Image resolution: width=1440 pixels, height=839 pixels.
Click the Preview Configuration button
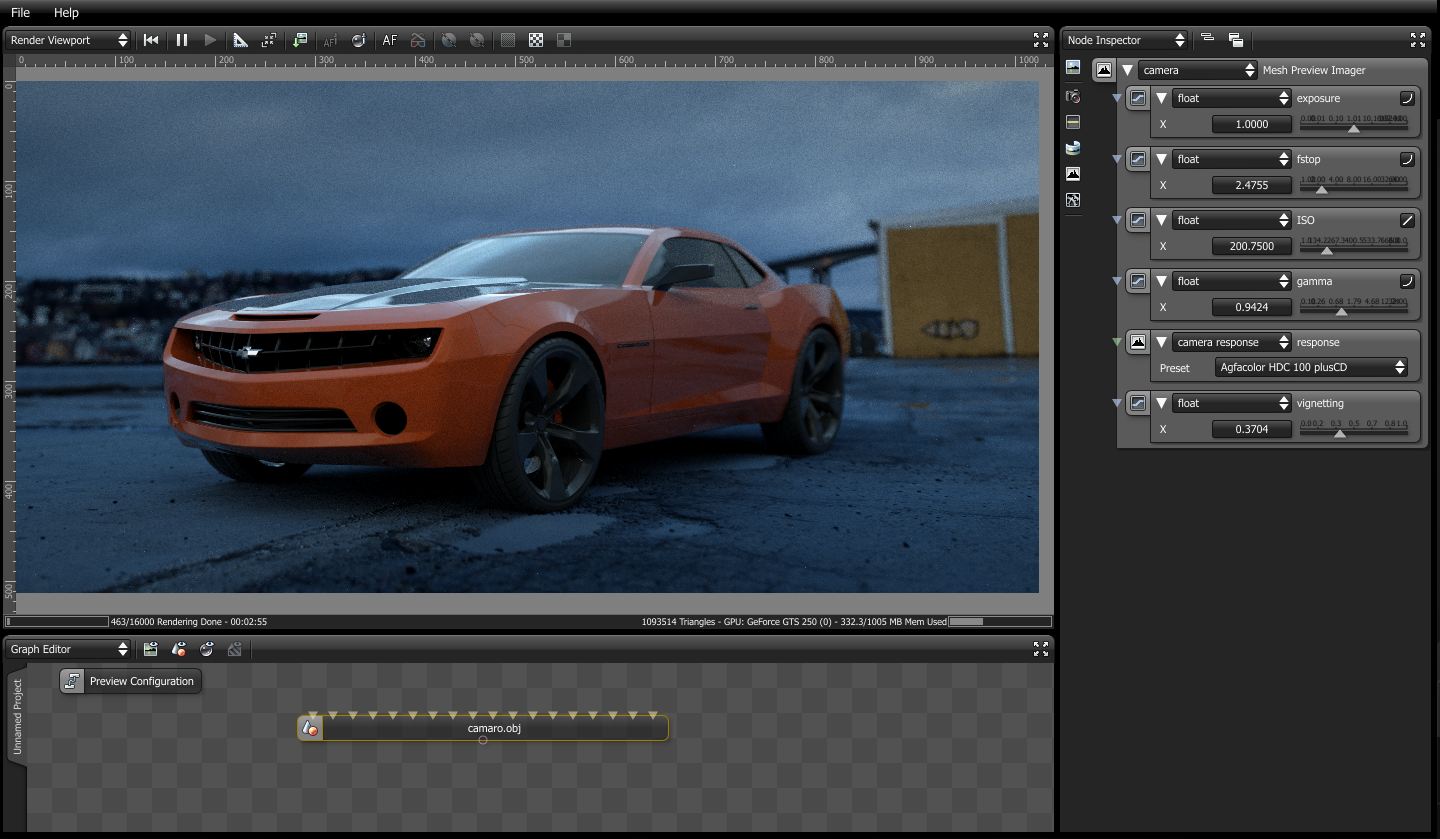[x=130, y=681]
